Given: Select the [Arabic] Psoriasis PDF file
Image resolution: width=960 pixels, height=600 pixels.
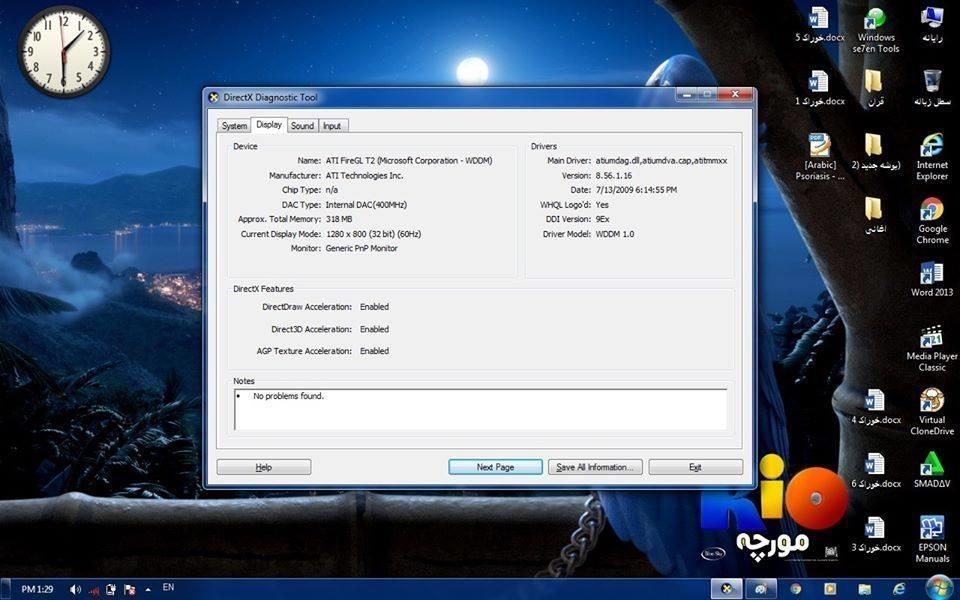Looking at the screenshot, I should pyautogui.click(x=820, y=157).
